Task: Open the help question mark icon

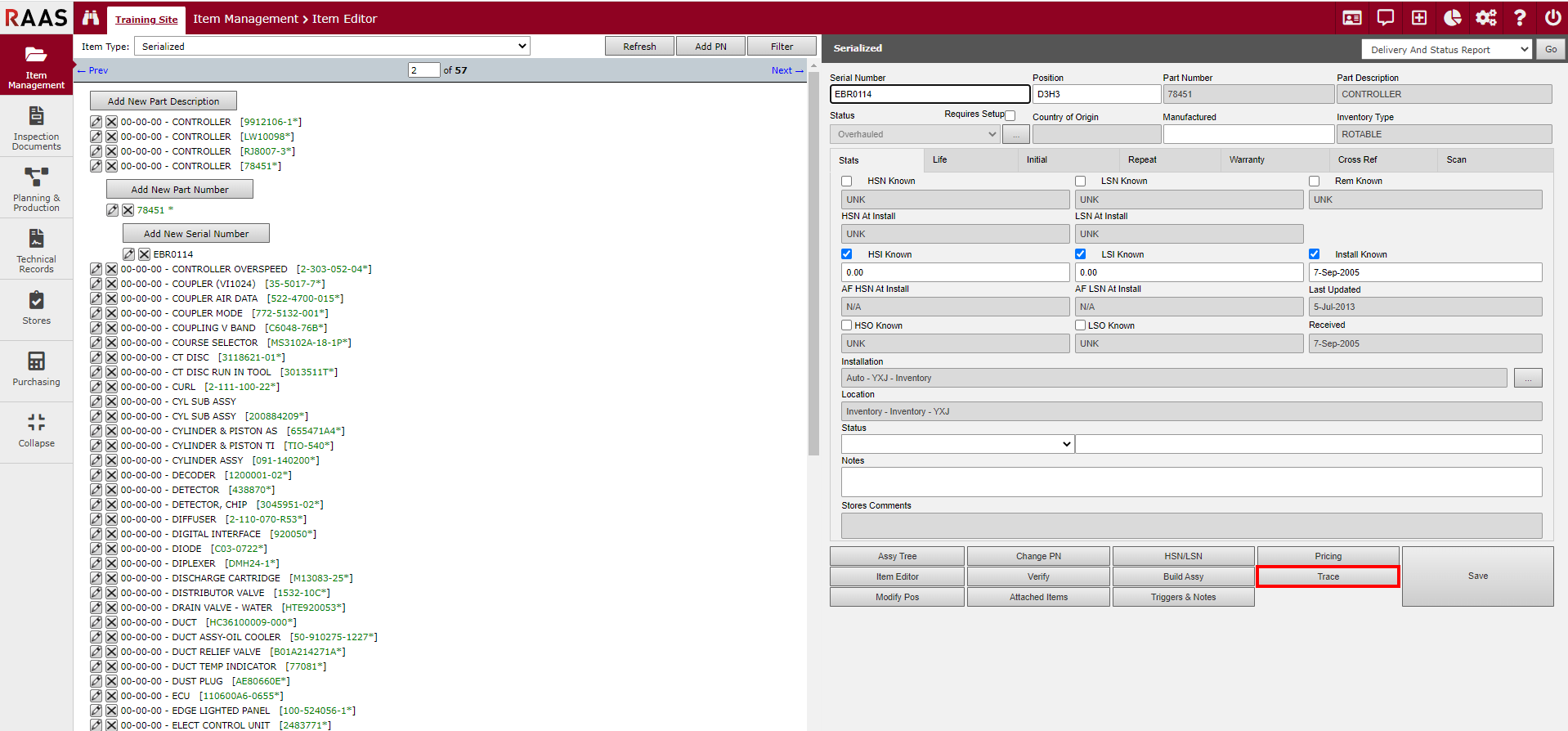Action: [1520, 18]
